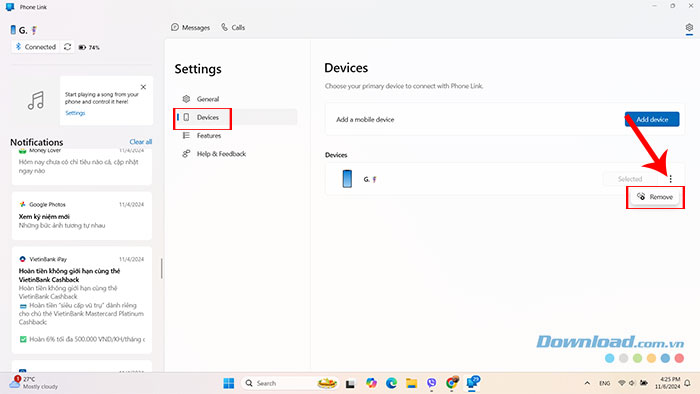Open the three-dot menu for device G.

(x=671, y=179)
